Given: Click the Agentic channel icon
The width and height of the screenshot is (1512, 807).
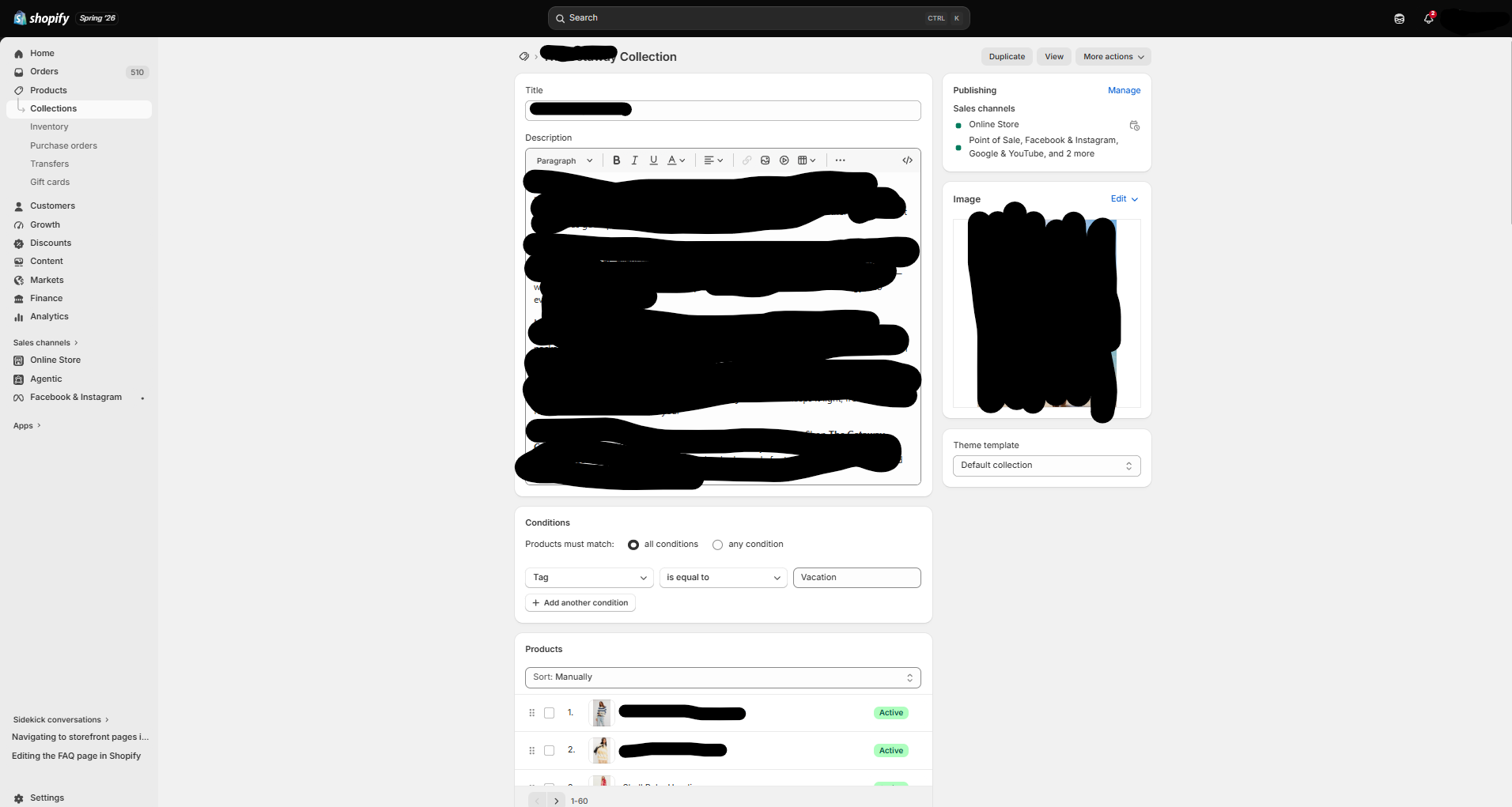Looking at the screenshot, I should [x=19, y=379].
